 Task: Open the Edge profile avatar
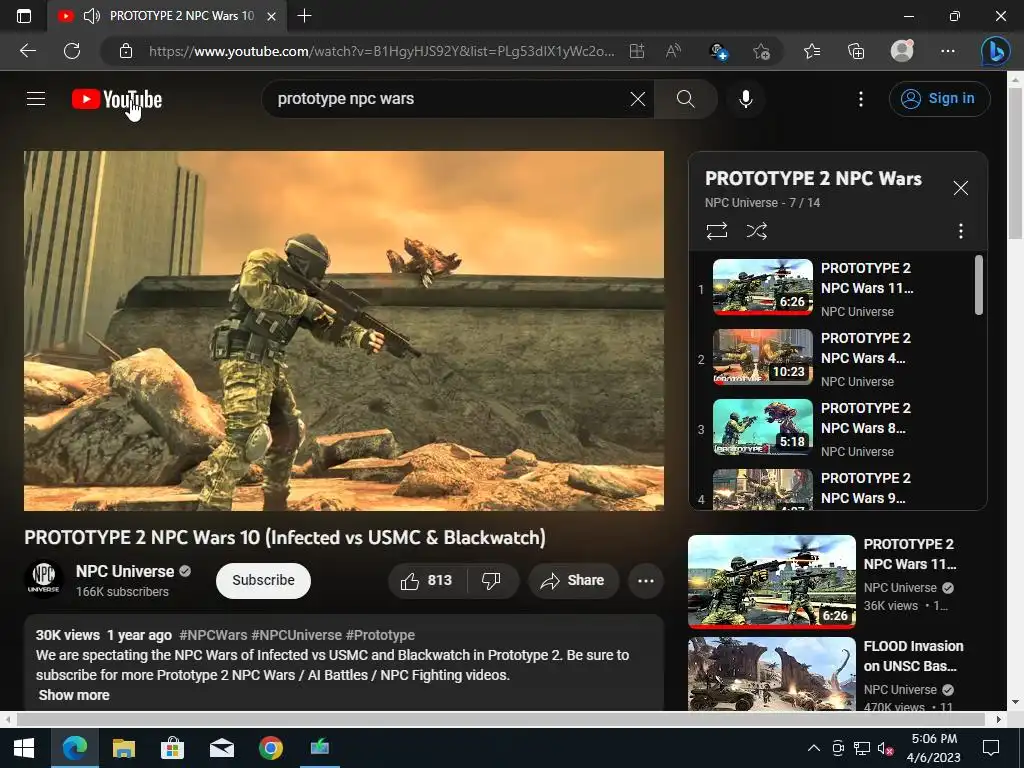click(x=902, y=50)
